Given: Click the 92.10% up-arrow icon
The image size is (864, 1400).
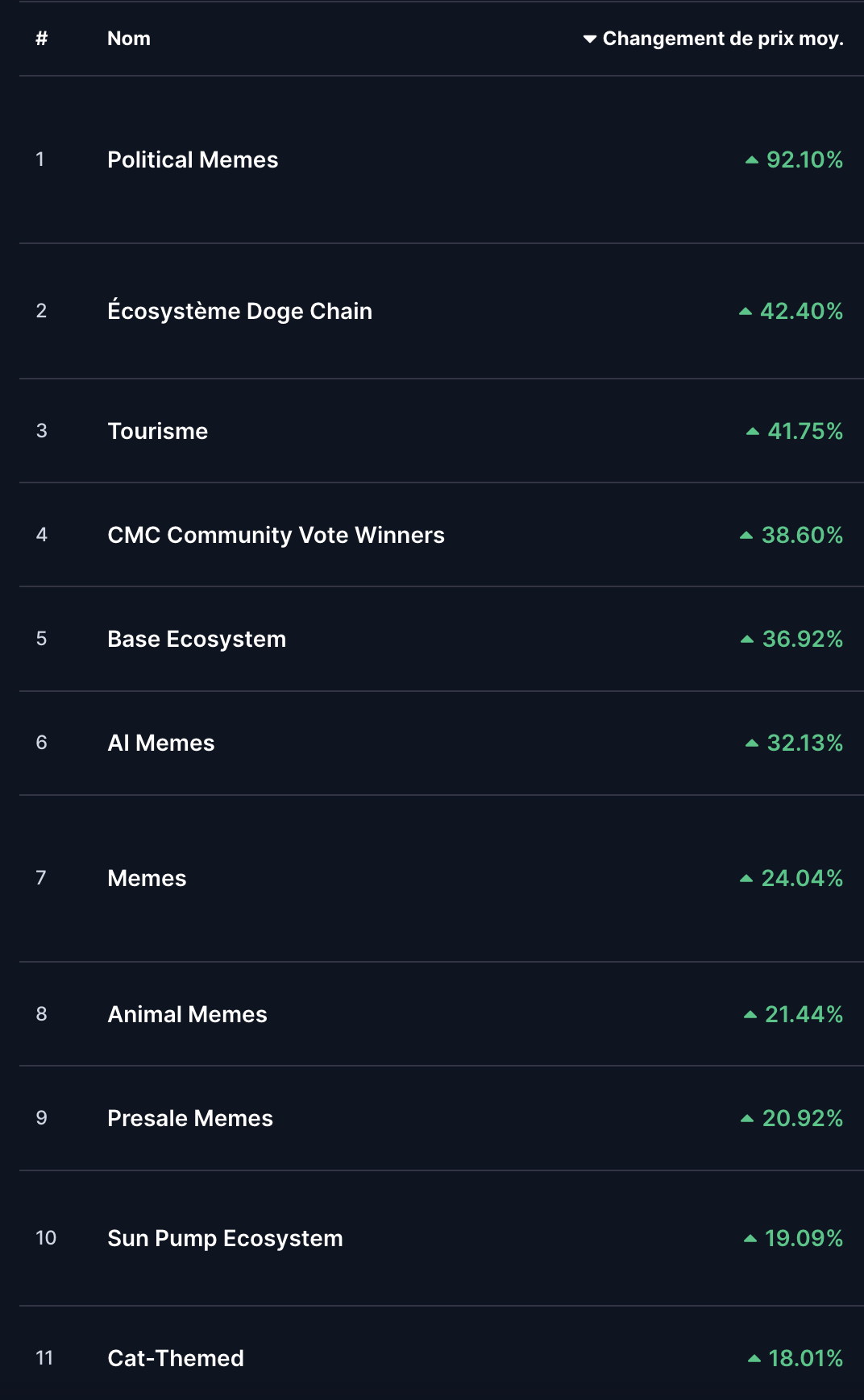Looking at the screenshot, I should pyautogui.click(x=752, y=160).
